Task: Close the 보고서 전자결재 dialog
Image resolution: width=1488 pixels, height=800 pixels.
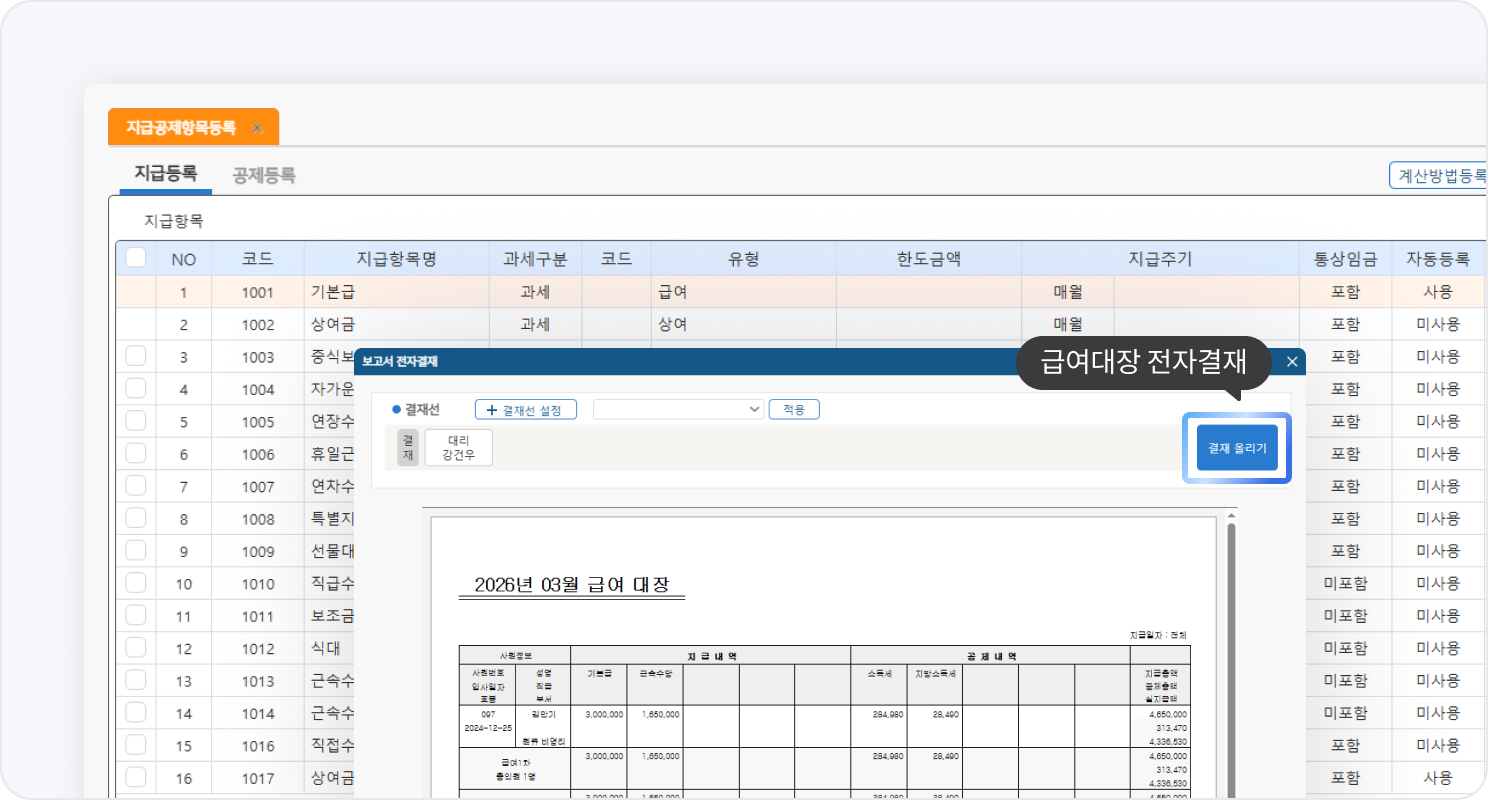Action: pos(1292,362)
